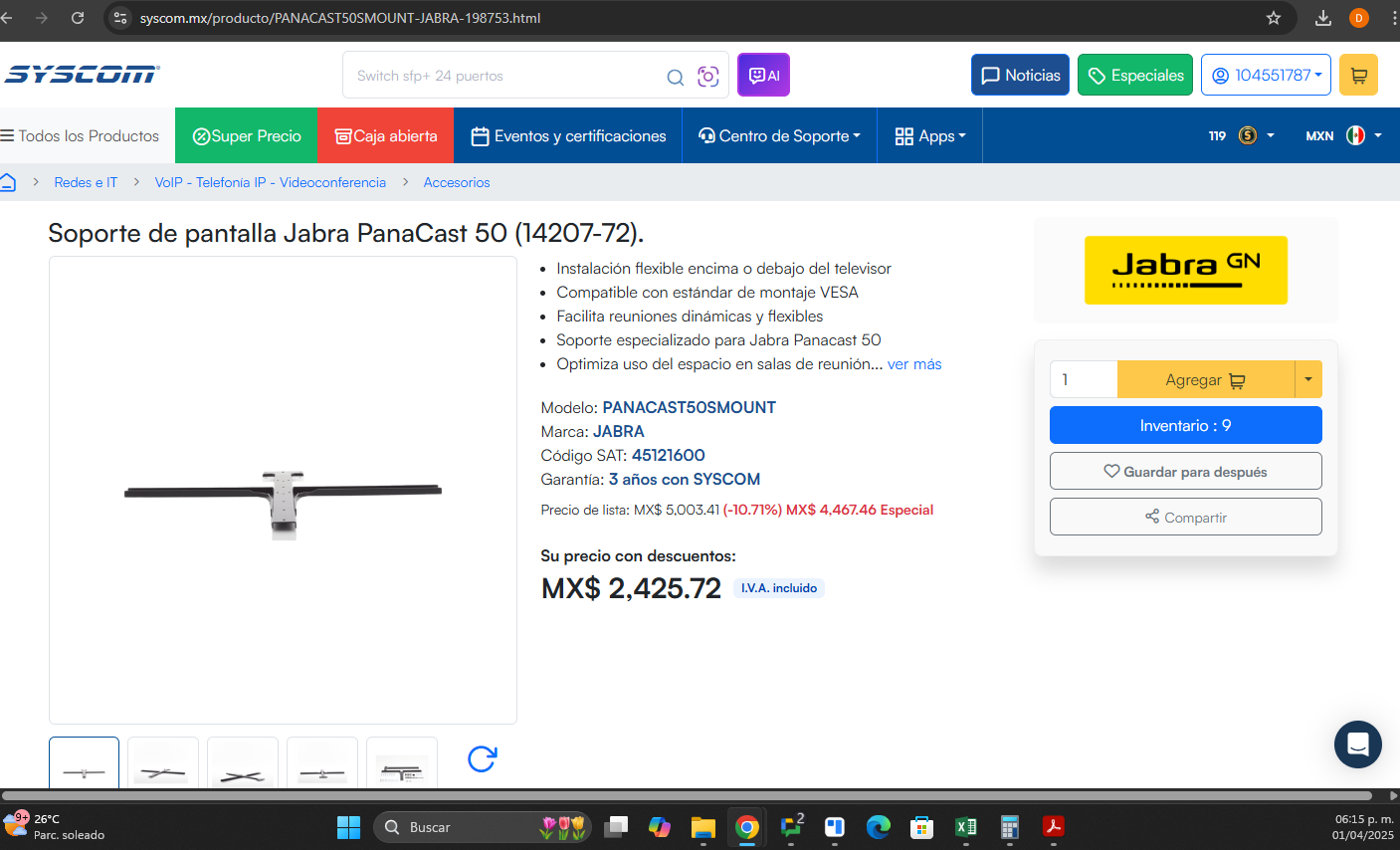The width and height of the screenshot is (1400, 850).
Task: Click Guardar para después button
Action: pos(1185,471)
